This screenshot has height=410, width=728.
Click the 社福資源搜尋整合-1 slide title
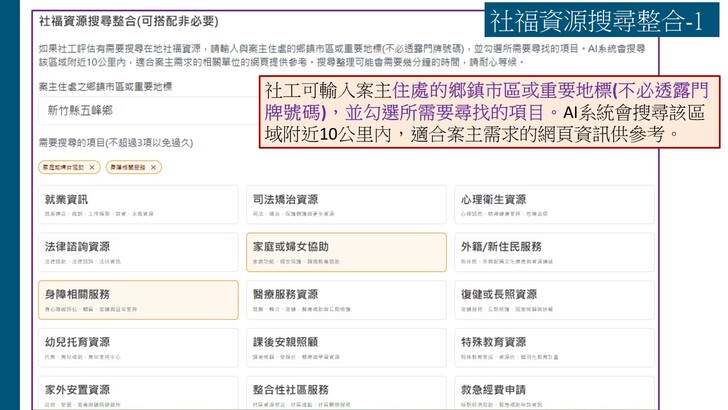[x=598, y=20]
